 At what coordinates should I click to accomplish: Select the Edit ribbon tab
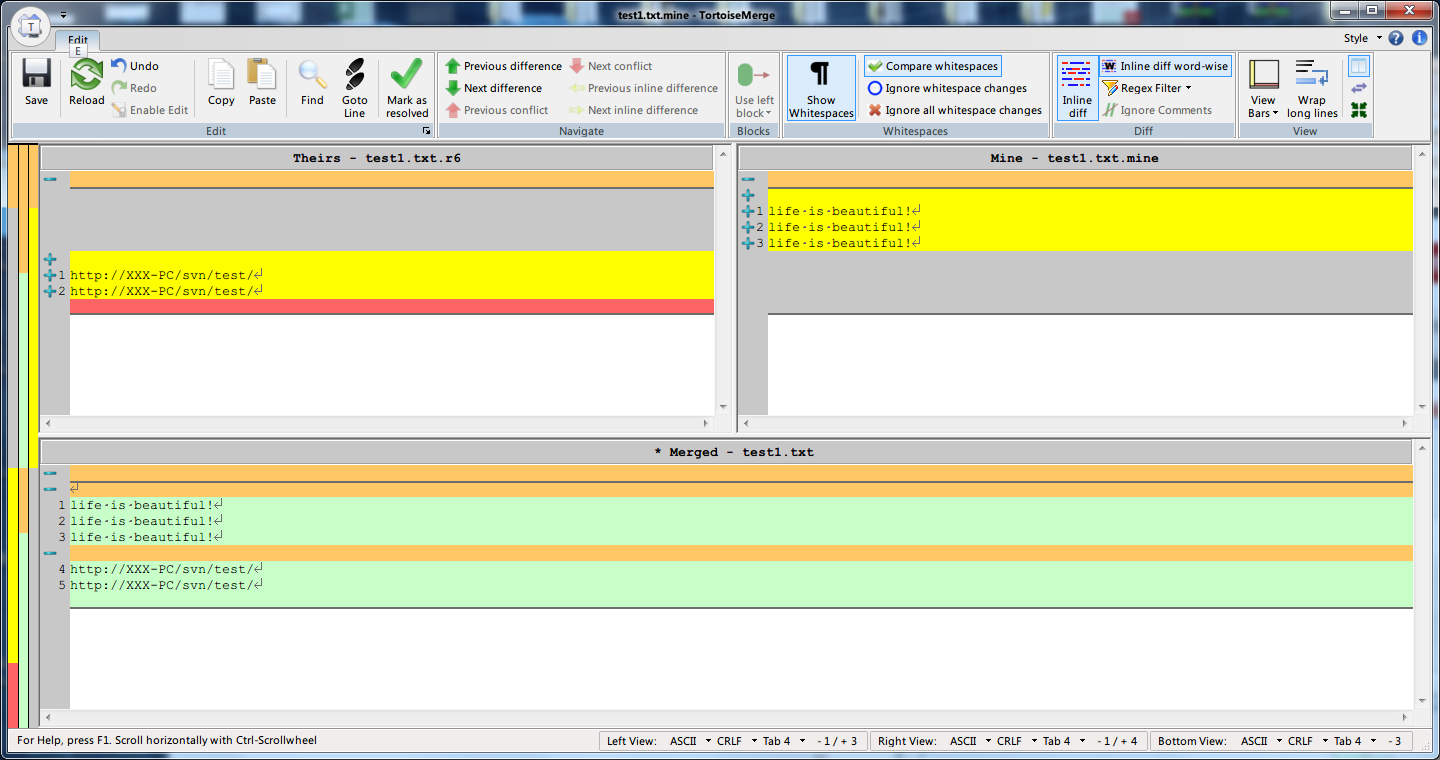coord(78,40)
